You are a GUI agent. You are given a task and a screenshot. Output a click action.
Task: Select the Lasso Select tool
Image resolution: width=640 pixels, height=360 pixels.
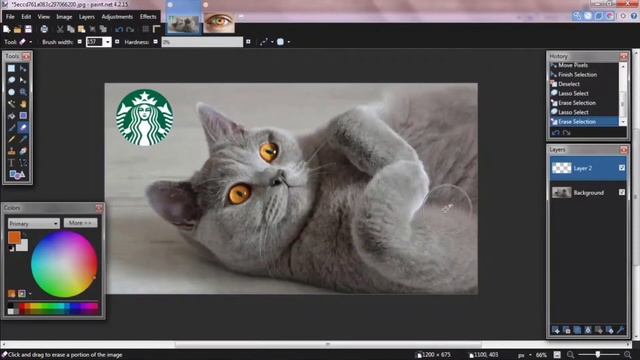tap(11, 80)
